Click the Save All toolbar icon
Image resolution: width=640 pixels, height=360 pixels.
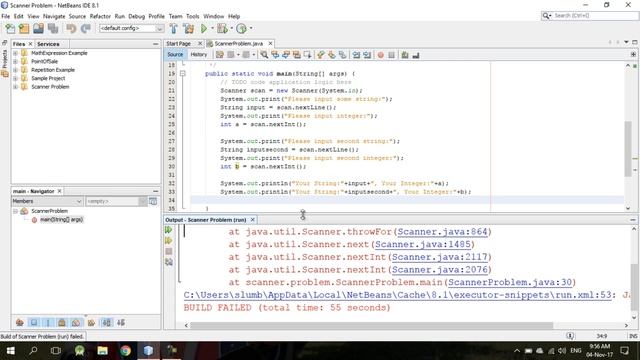point(53,29)
